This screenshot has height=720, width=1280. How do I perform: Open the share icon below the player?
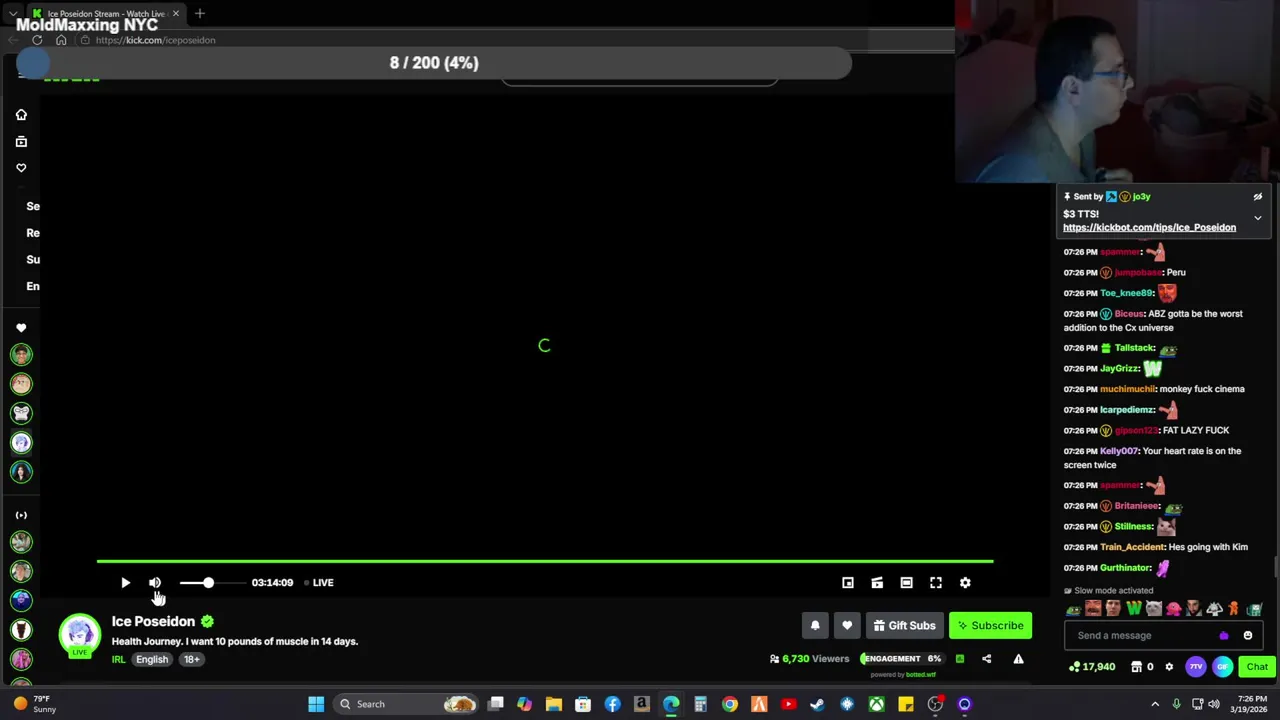click(x=987, y=659)
